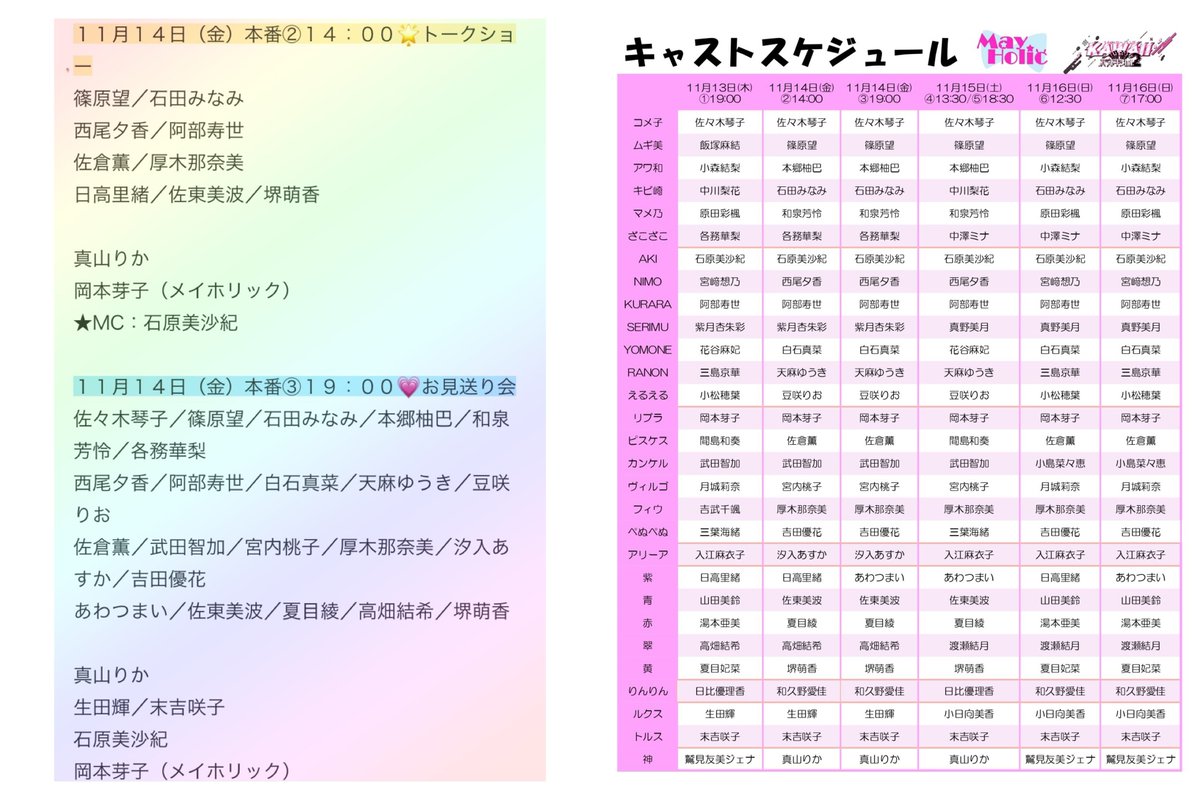Click the RANON row label

click(x=648, y=373)
